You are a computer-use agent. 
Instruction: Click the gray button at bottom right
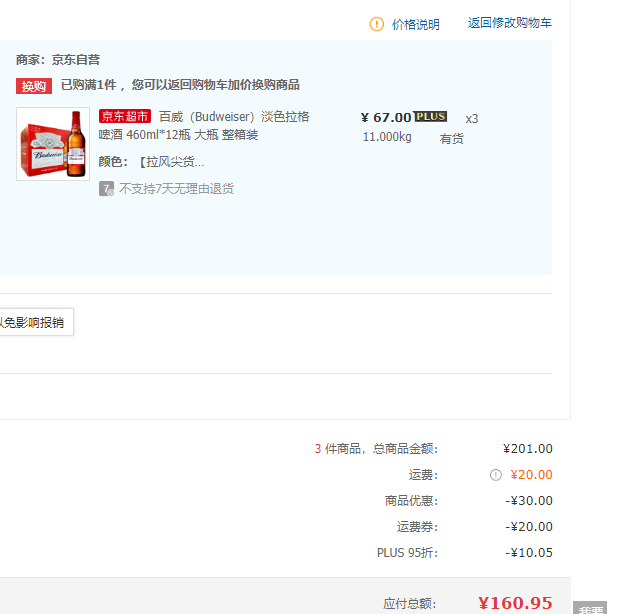pos(590,607)
